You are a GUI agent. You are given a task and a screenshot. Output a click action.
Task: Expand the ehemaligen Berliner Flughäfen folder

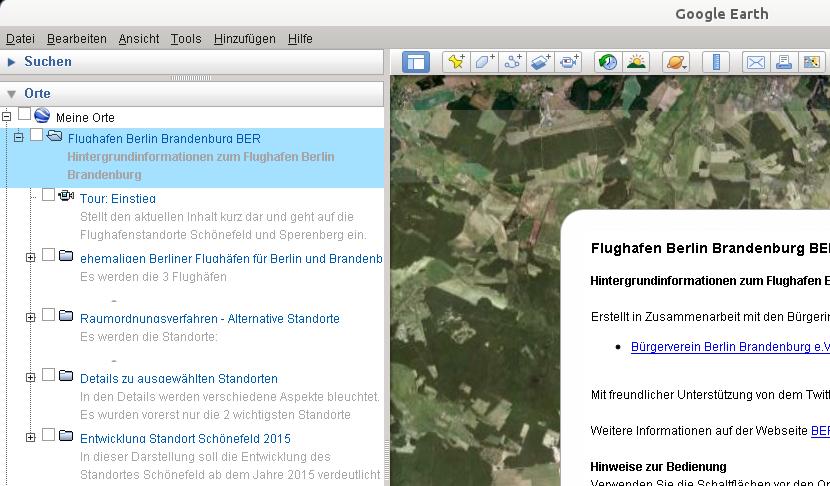[31, 257]
